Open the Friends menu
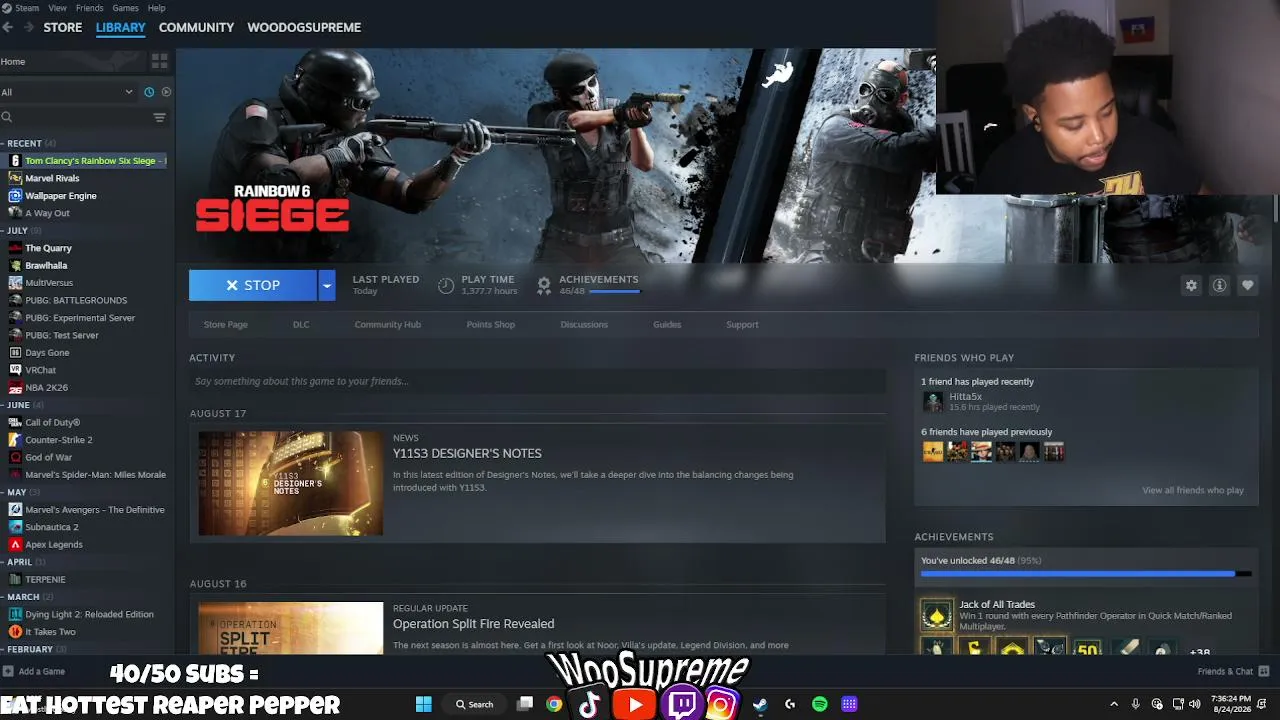This screenshot has height=720, width=1280. 89,8
